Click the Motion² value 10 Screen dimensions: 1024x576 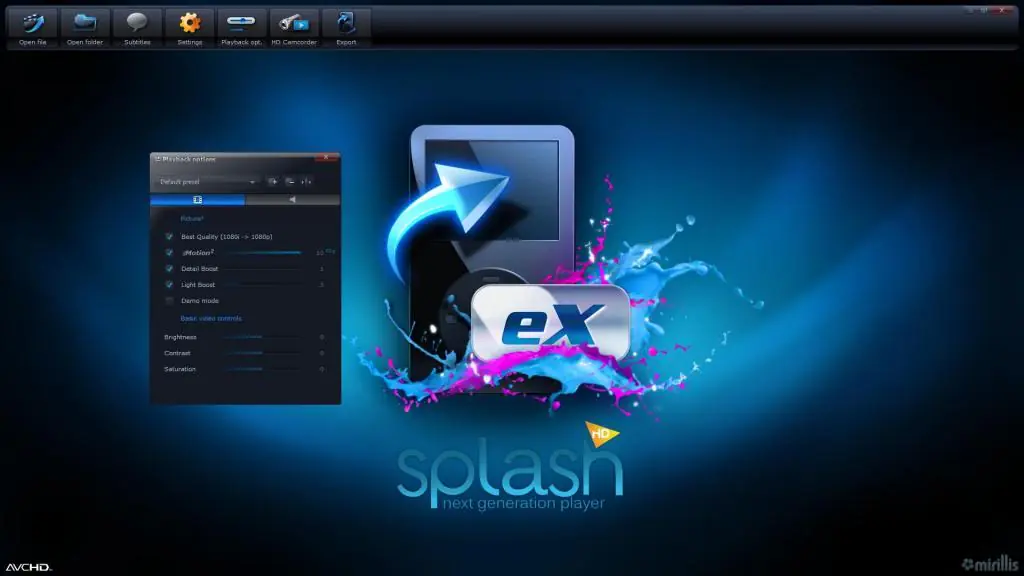320,252
